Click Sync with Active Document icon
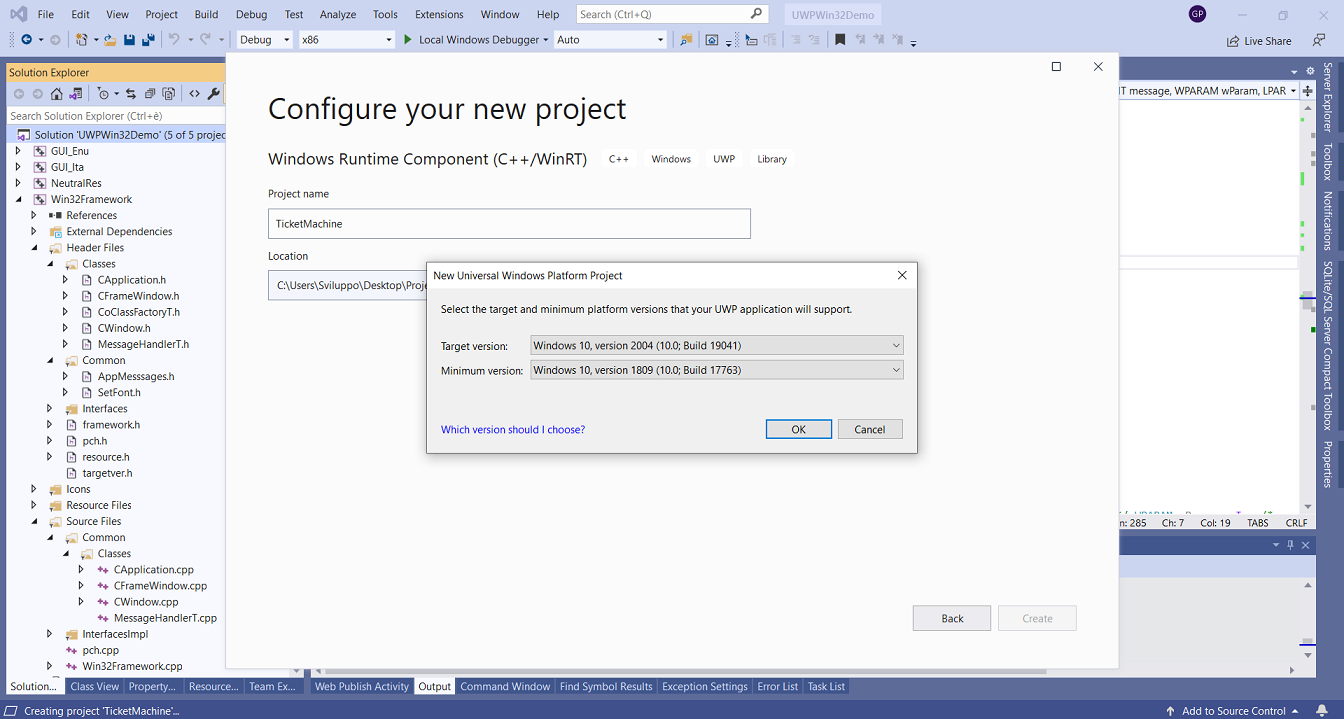This screenshot has height=719, width=1344. pyautogui.click(x=131, y=93)
